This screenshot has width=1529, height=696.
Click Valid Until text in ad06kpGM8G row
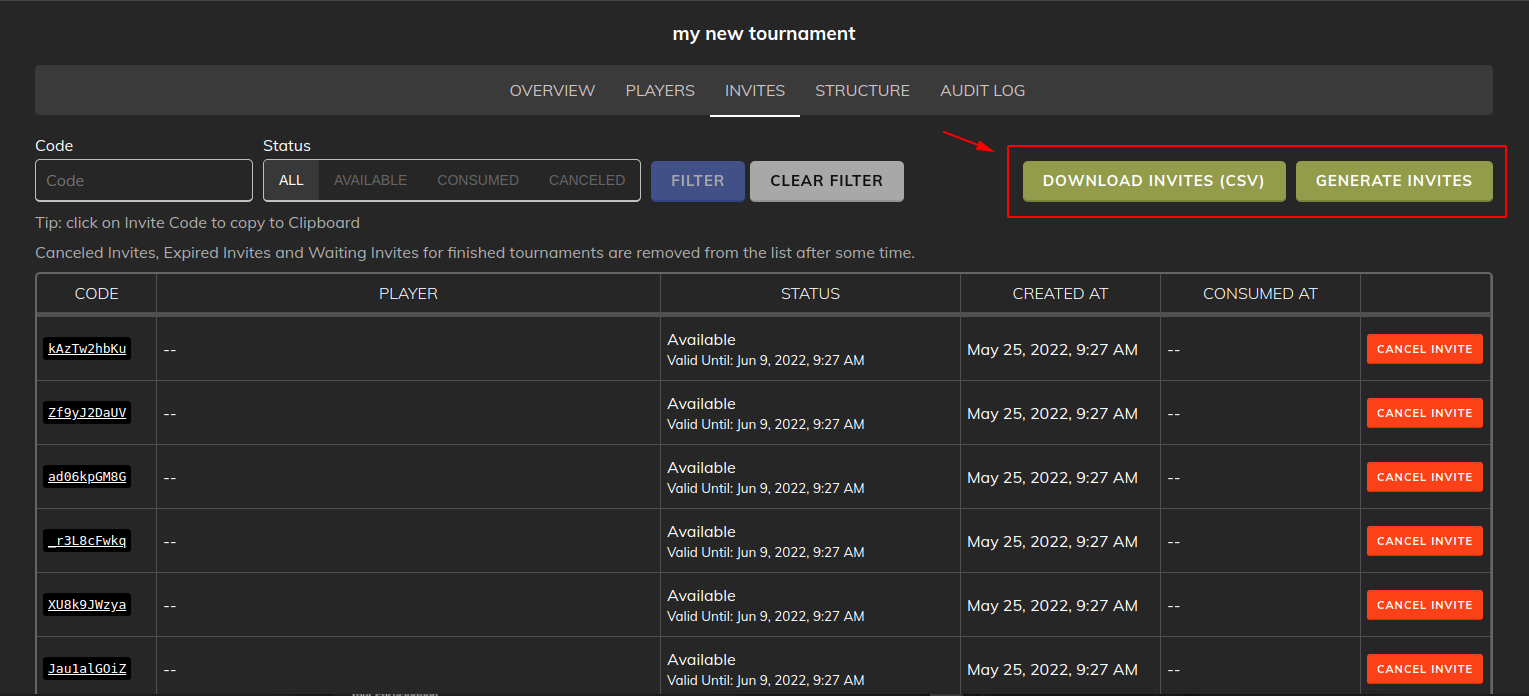[x=766, y=488]
